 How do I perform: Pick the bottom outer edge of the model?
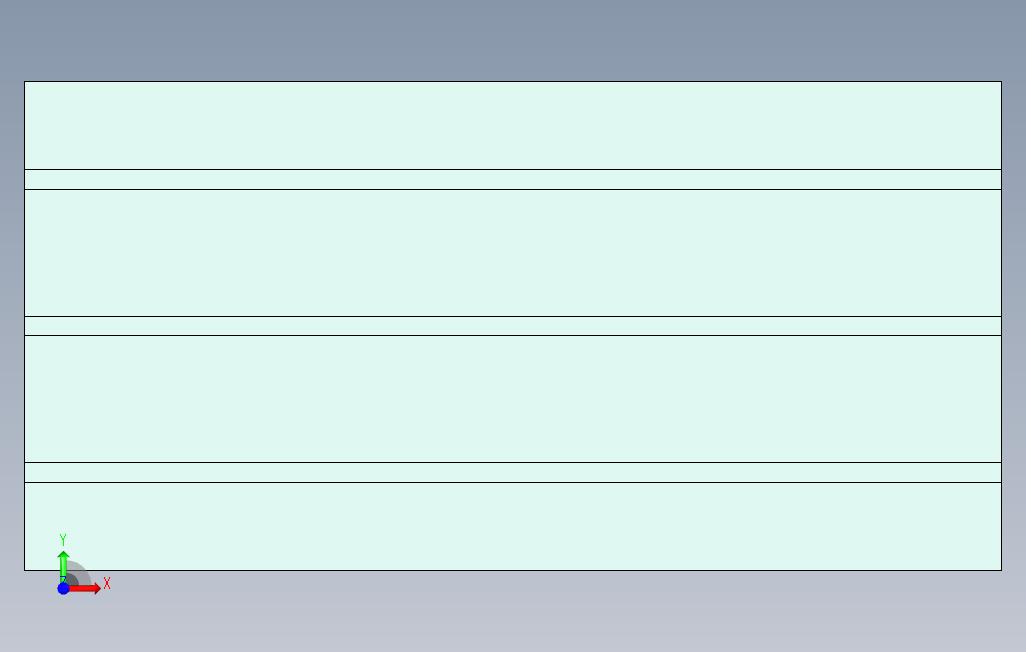[x=513, y=570]
